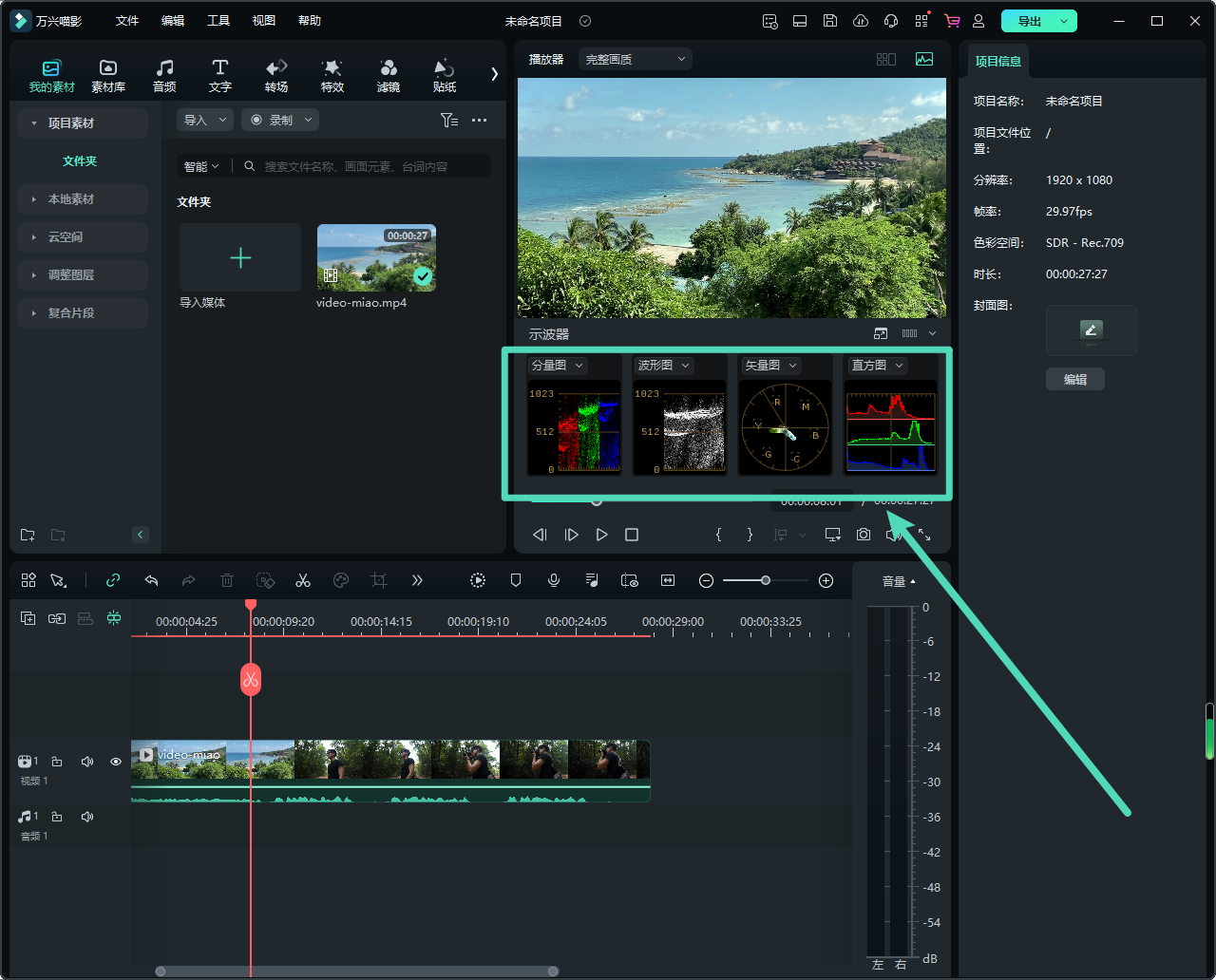Screen dimensions: 1216x980
Task: Hide video track 1 with eye icon
Action: pos(116,762)
